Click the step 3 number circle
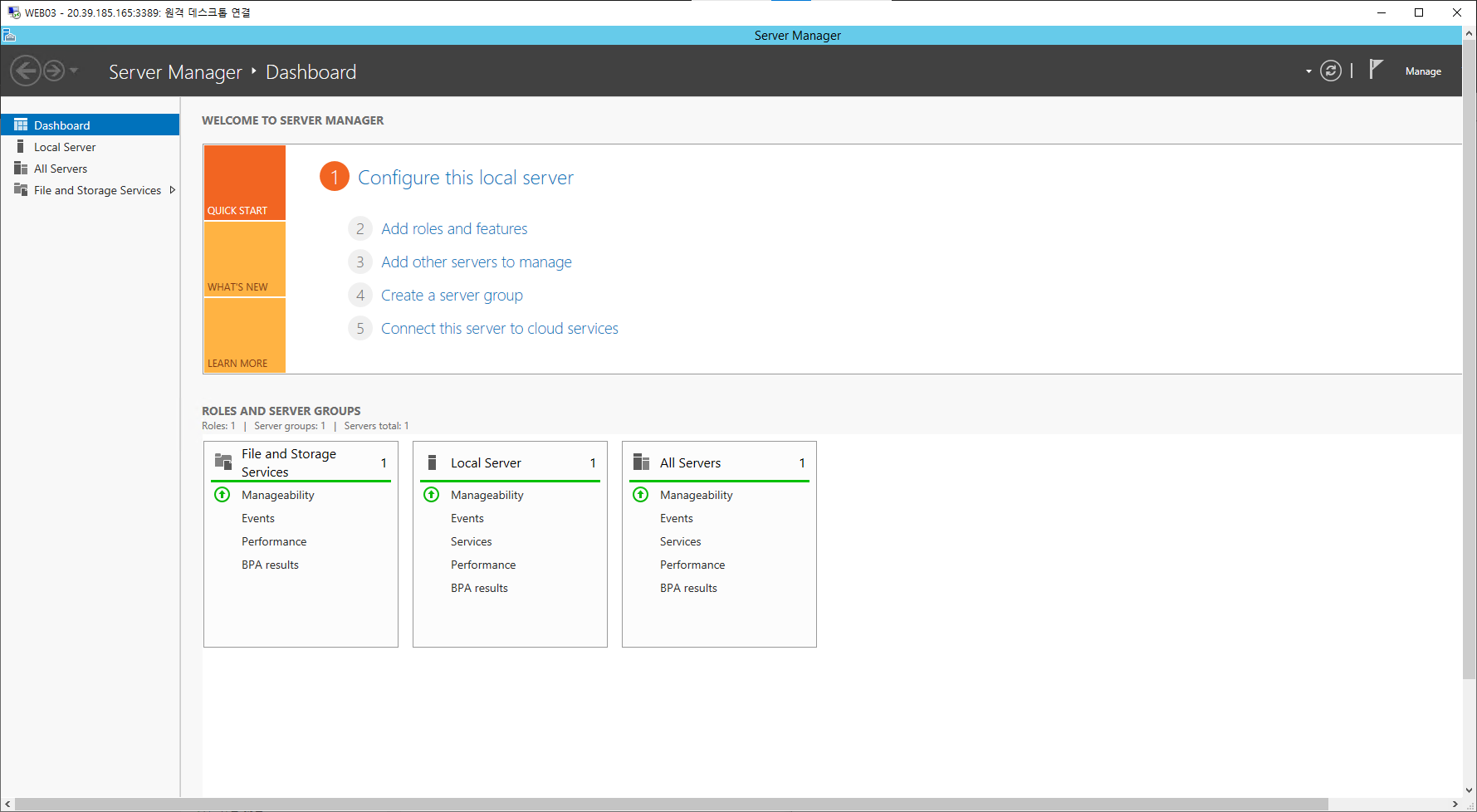Screen dimensions: 1477x812 360,262
